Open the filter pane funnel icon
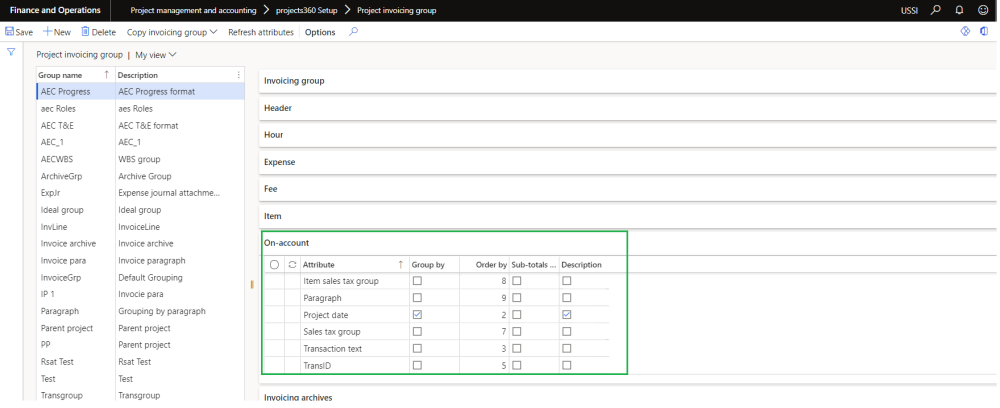 pos(11,52)
